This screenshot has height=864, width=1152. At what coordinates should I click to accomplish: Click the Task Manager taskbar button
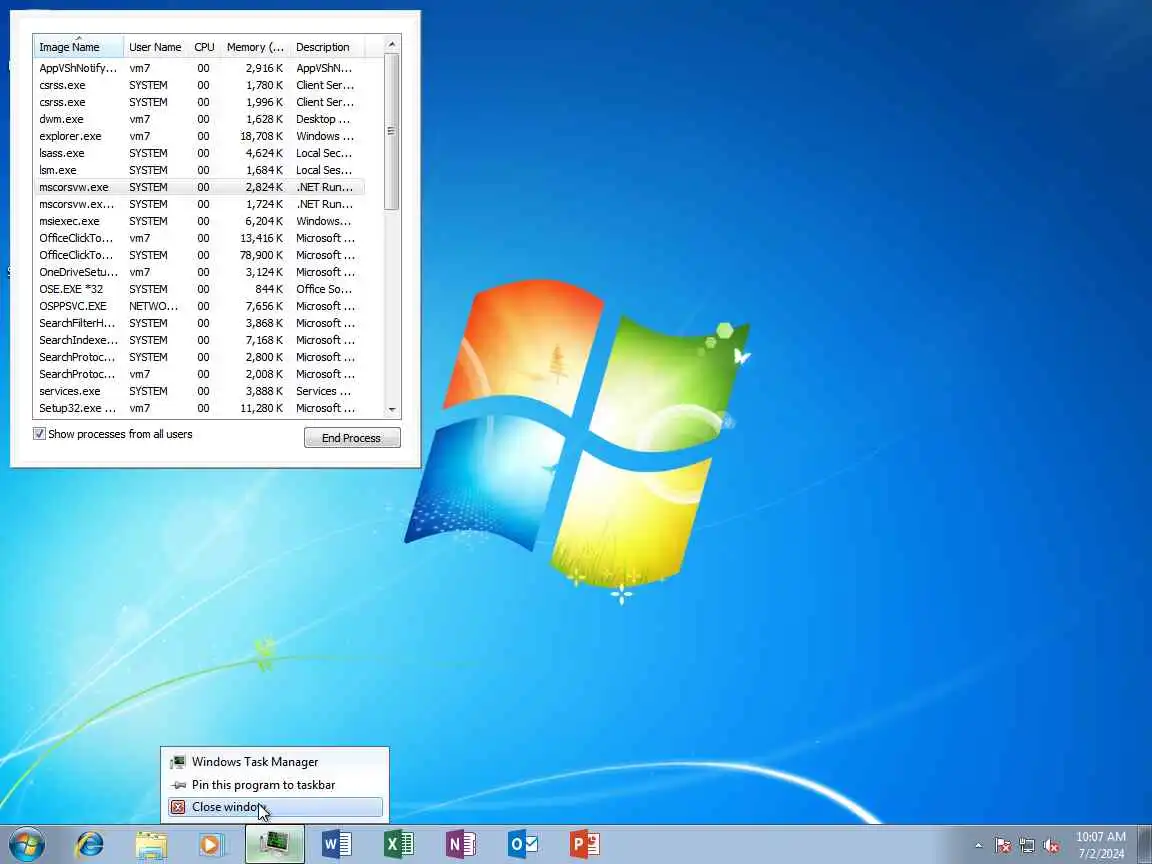pos(275,845)
